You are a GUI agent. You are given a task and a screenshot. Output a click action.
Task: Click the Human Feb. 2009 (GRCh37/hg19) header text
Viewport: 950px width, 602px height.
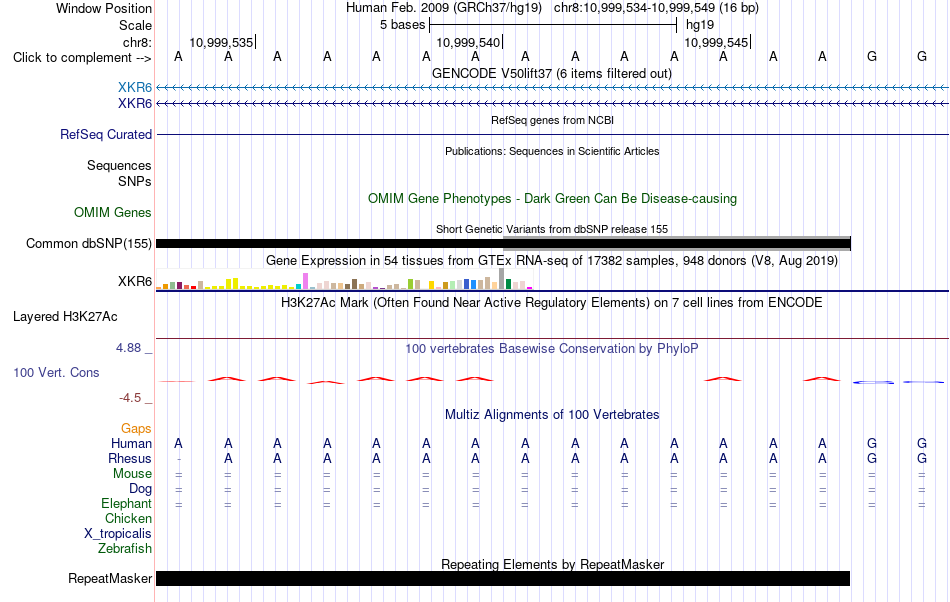pos(445,8)
